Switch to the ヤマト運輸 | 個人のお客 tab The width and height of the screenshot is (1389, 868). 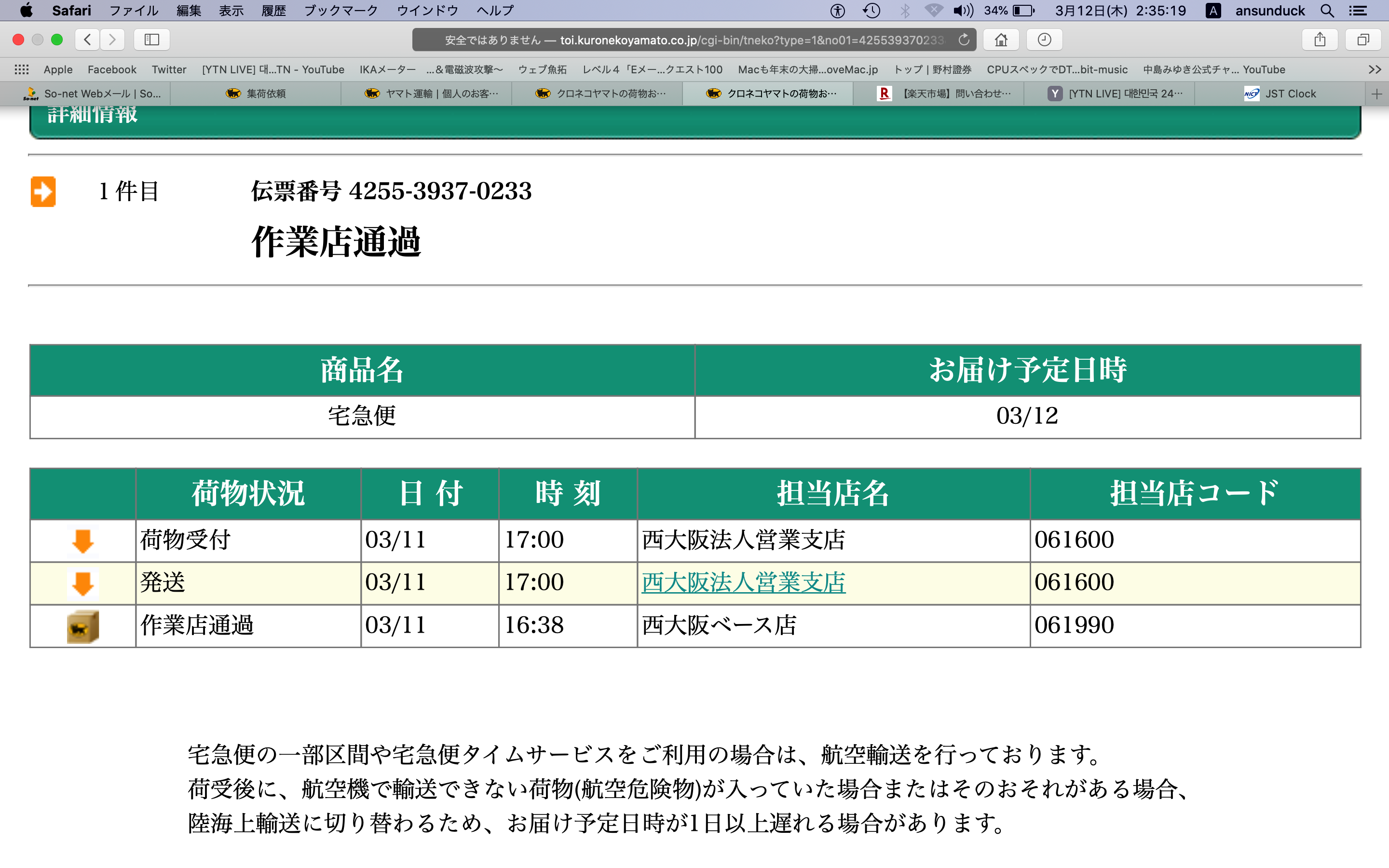pyautogui.click(x=426, y=94)
